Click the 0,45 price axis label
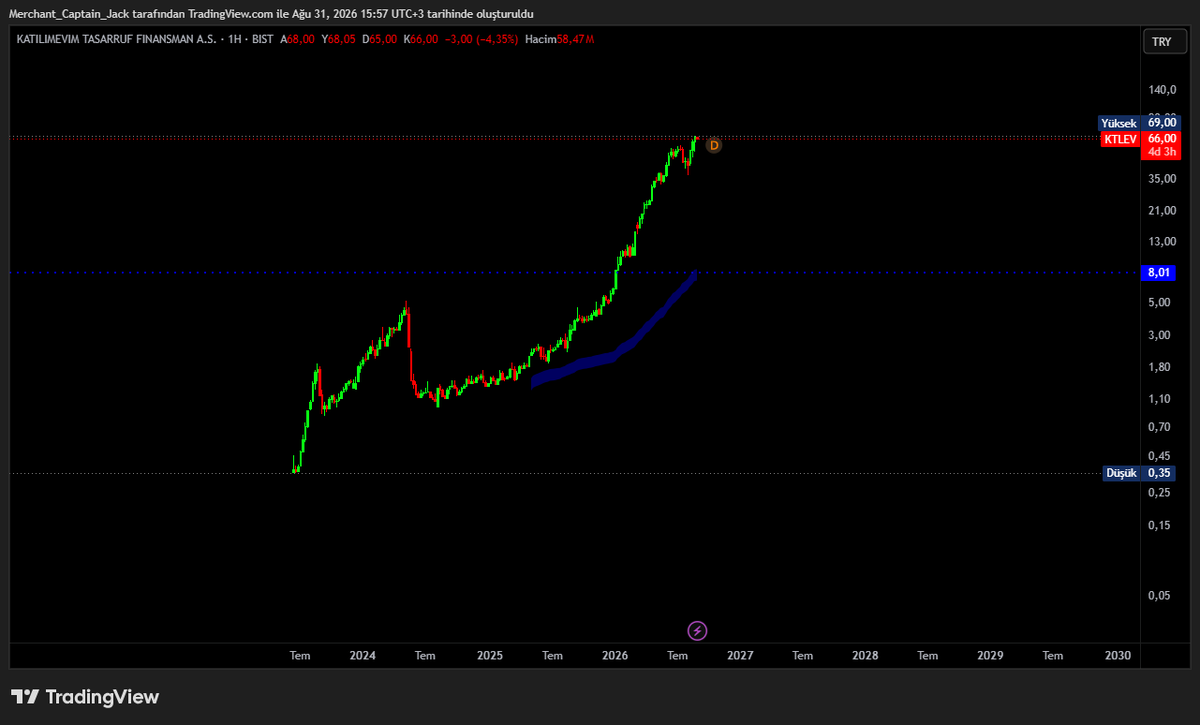Image resolution: width=1200 pixels, height=725 pixels. 1160,456
